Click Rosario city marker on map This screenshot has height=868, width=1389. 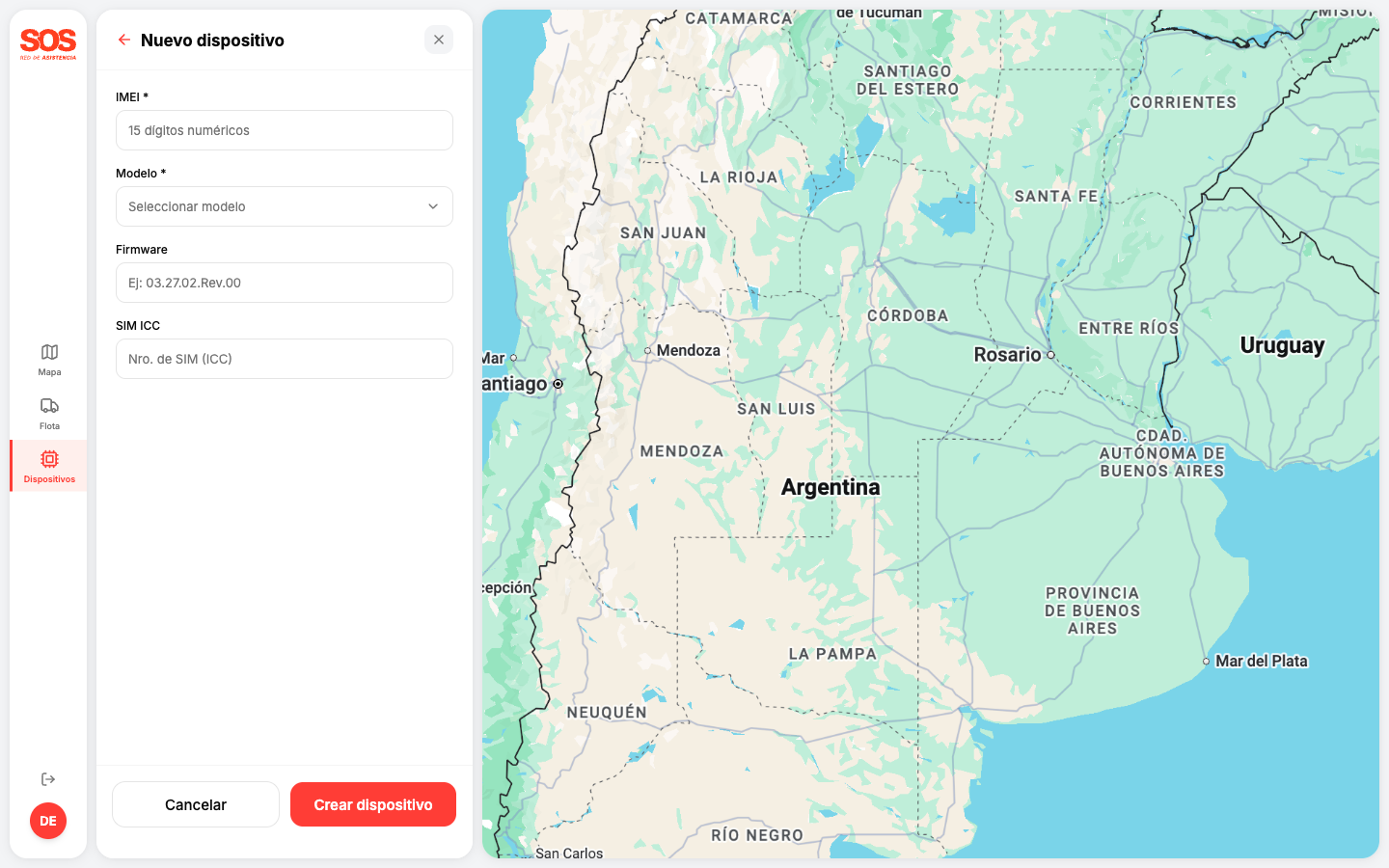[x=1050, y=355]
